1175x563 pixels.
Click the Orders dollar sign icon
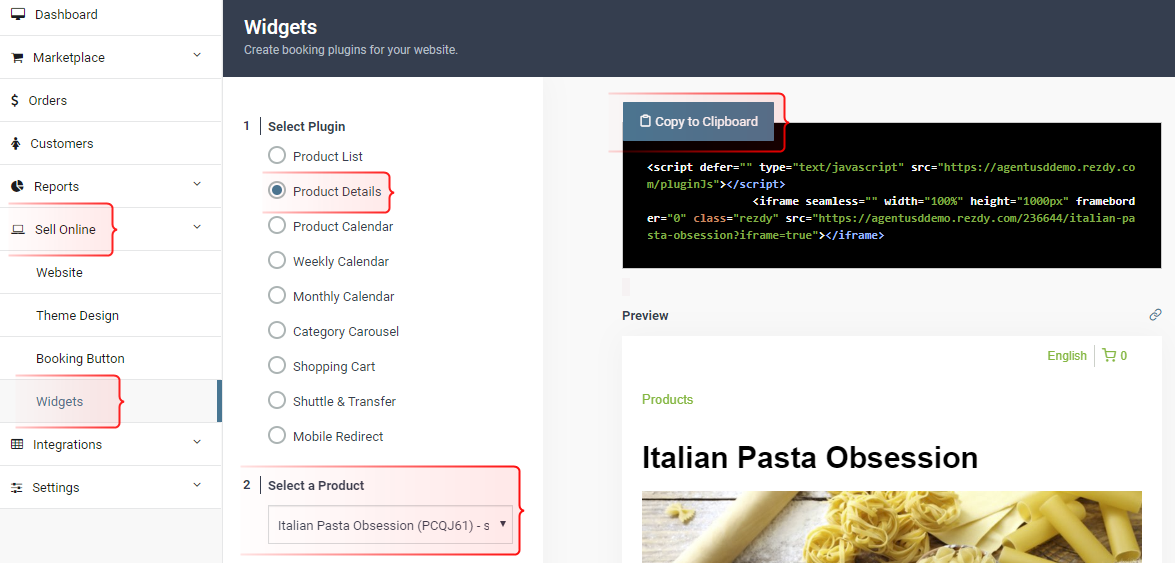(15, 100)
